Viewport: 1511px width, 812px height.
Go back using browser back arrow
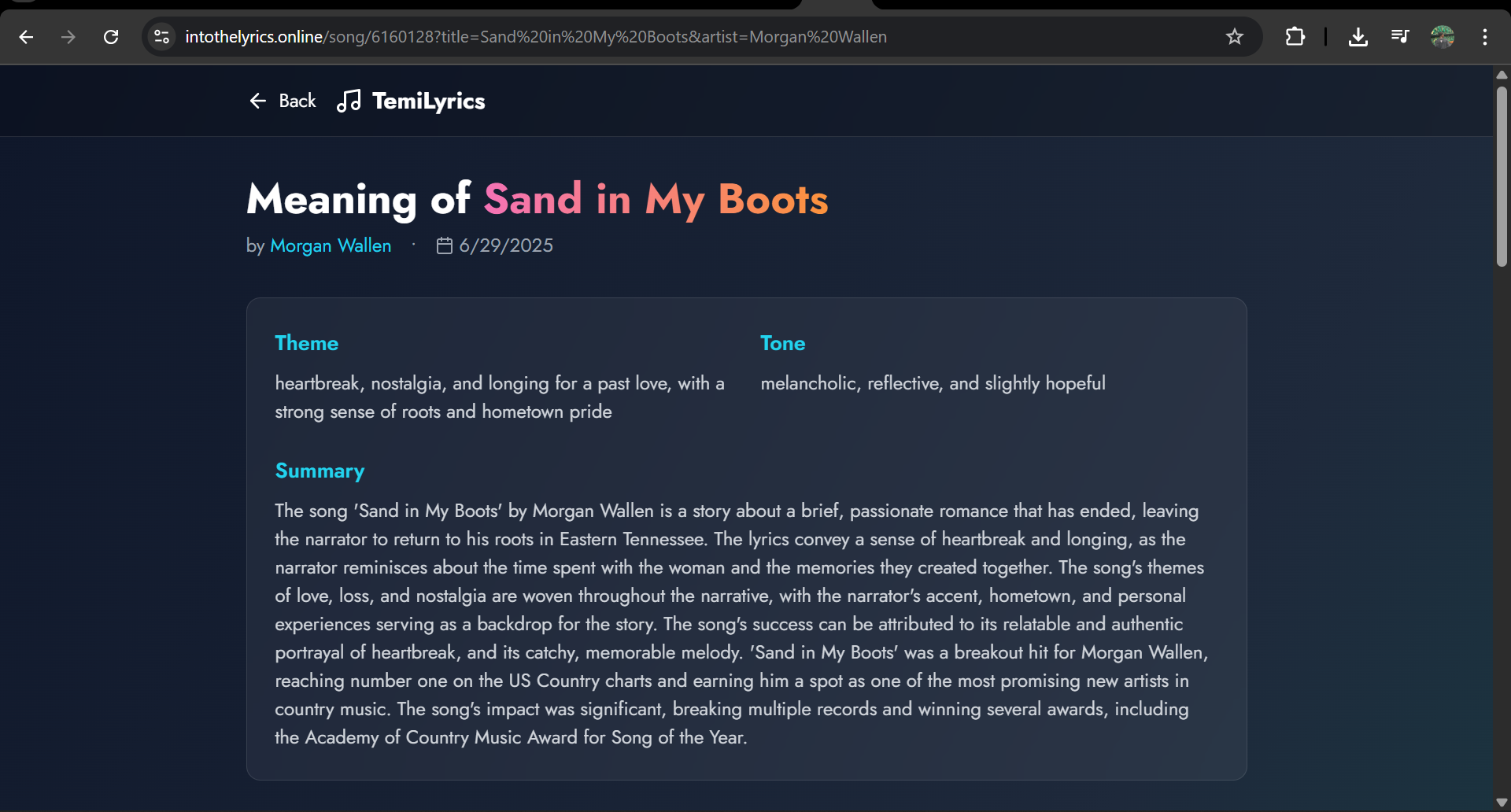click(x=26, y=37)
